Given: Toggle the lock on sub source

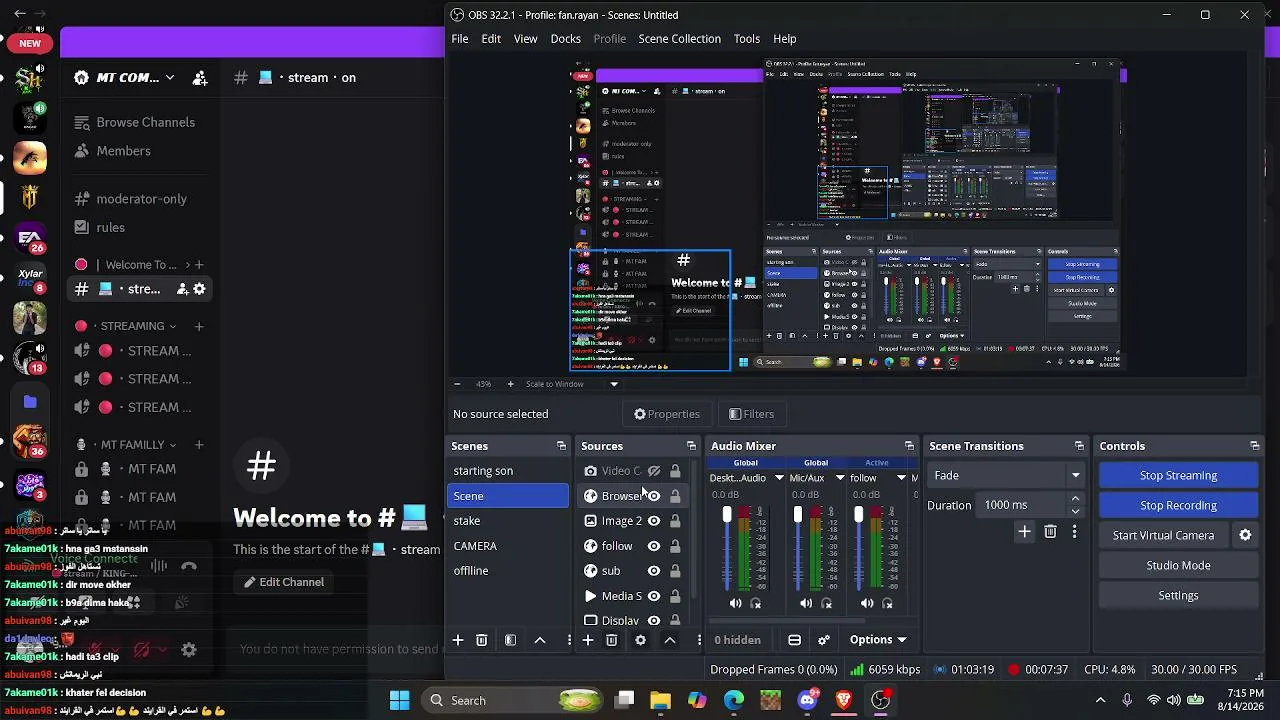Looking at the screenshot, I should [x=675, y=571].
